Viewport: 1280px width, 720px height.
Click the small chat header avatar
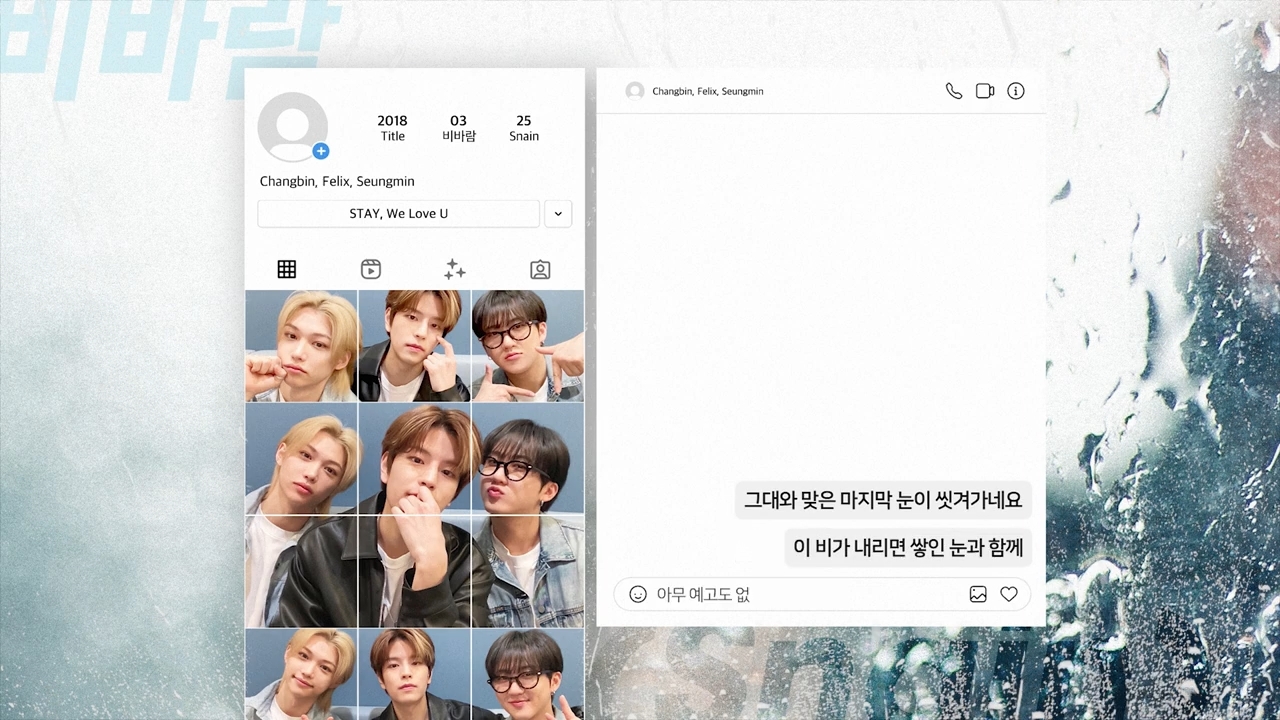click(635, 91)
